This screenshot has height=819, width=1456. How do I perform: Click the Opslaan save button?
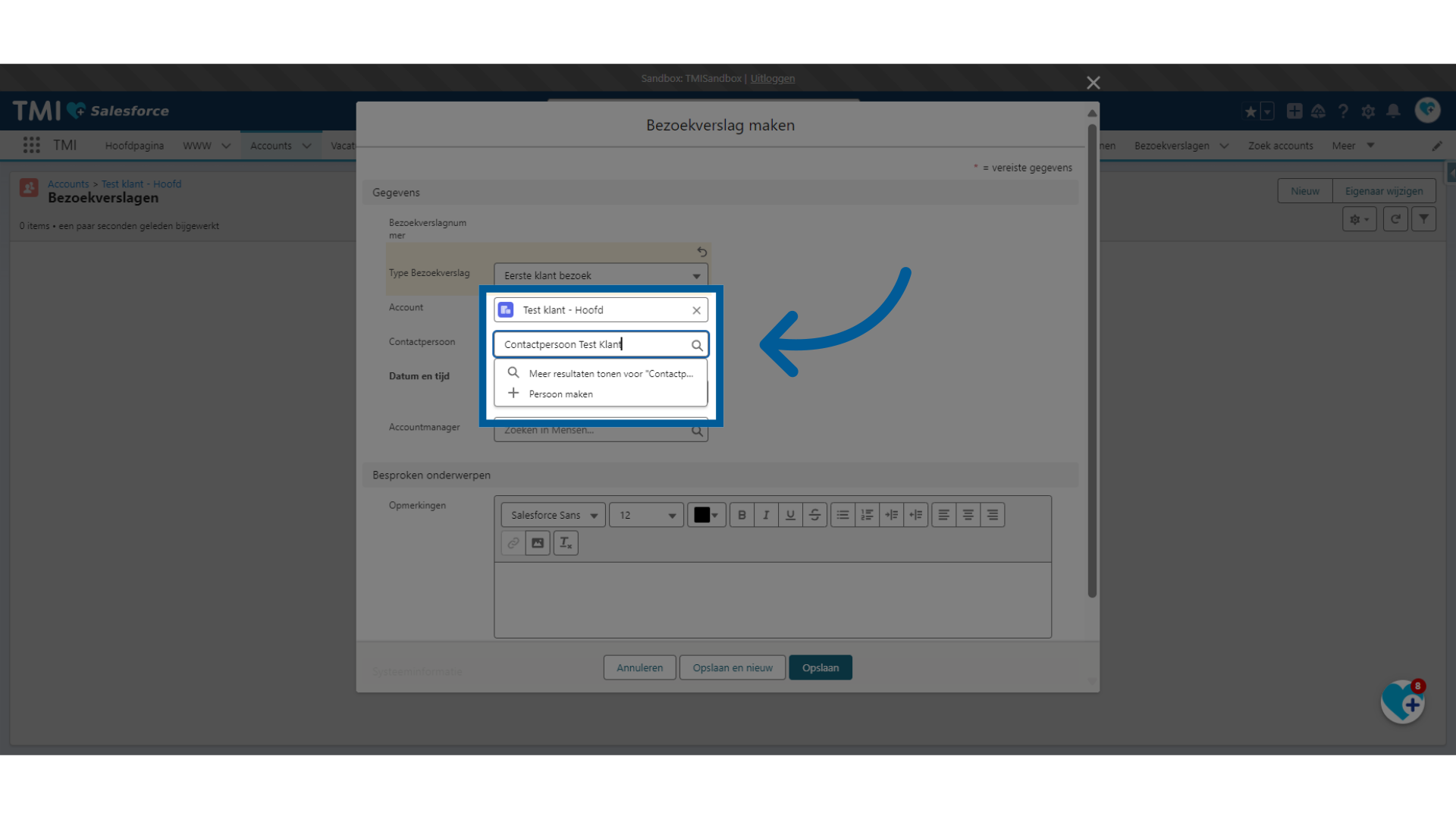(x=819, y=667)
